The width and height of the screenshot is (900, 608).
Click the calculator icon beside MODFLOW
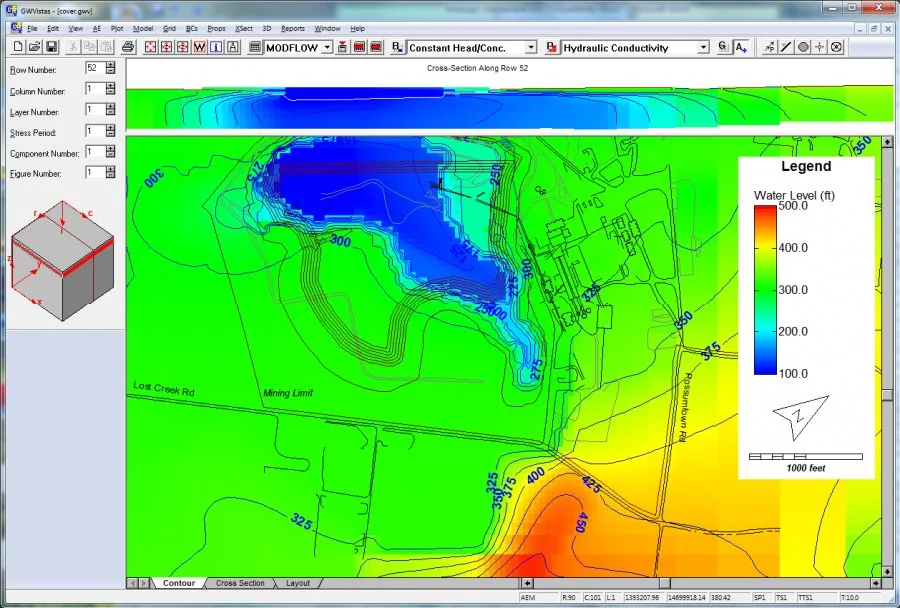pos(255,47)
